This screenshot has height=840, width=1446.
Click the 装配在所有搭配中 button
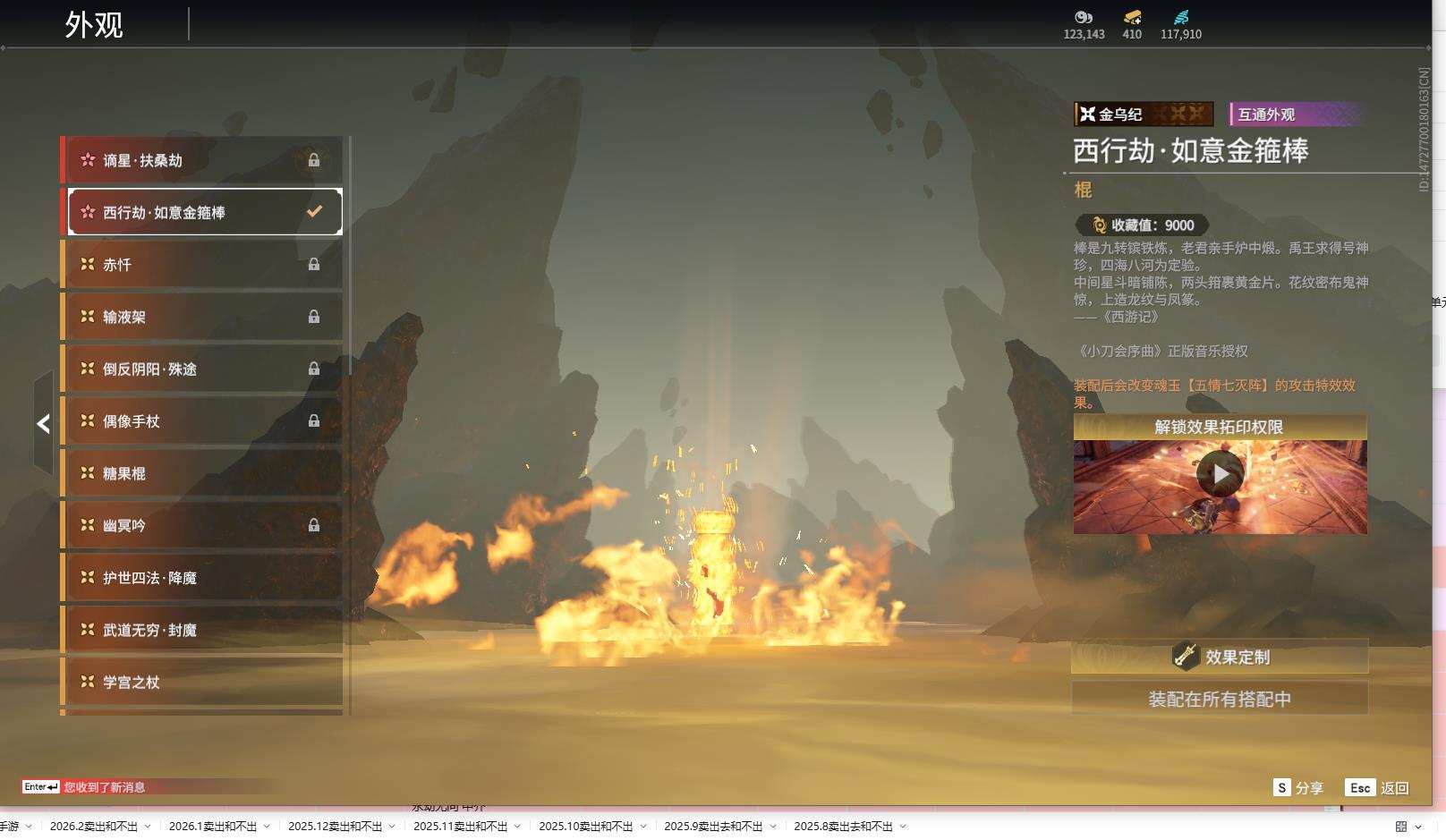coord(1220,699)
